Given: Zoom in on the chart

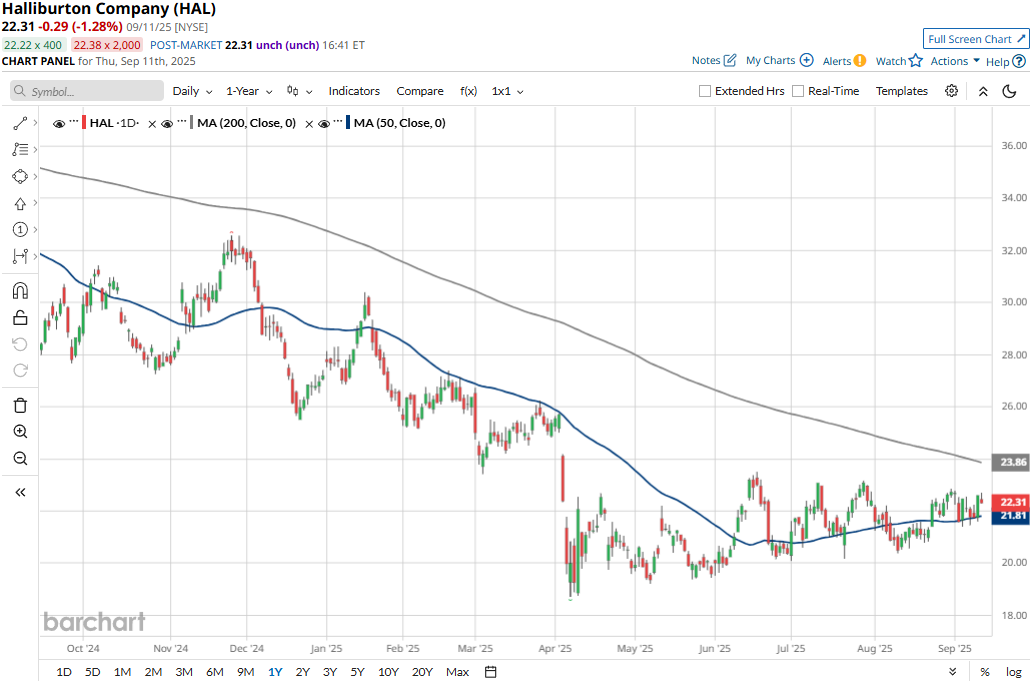Looking at the screenshot, I should tap(20, 432).
